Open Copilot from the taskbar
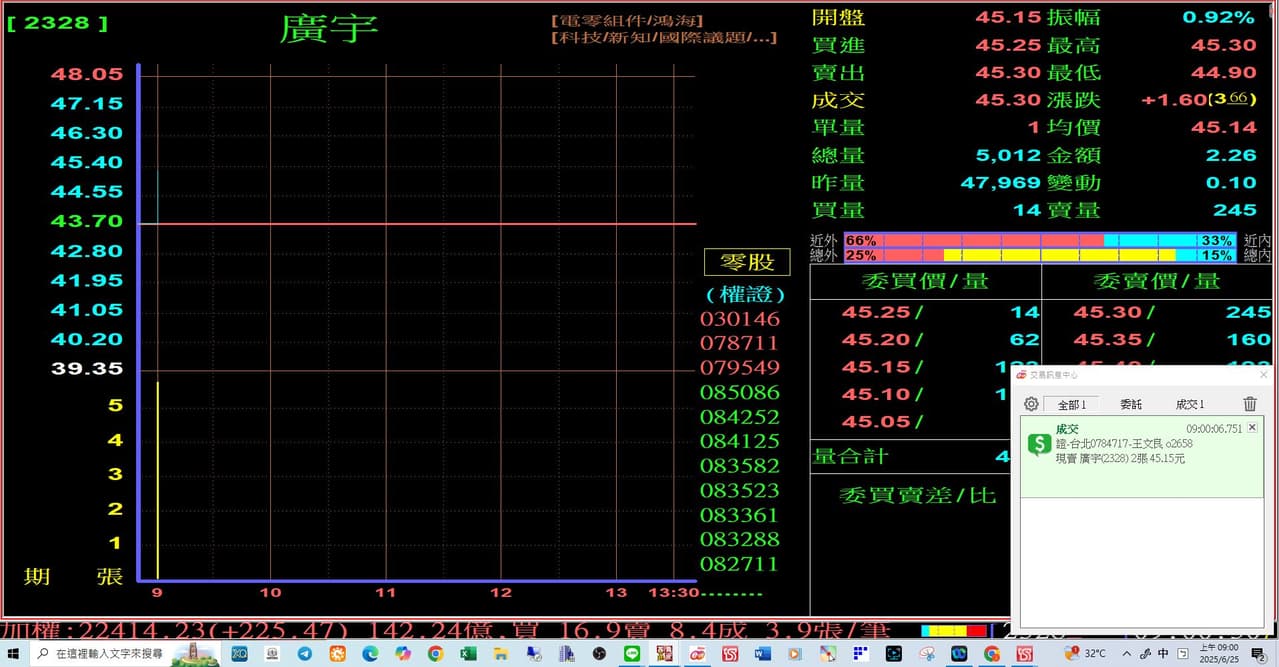1279x667 pixels. (x=403, y=654)
